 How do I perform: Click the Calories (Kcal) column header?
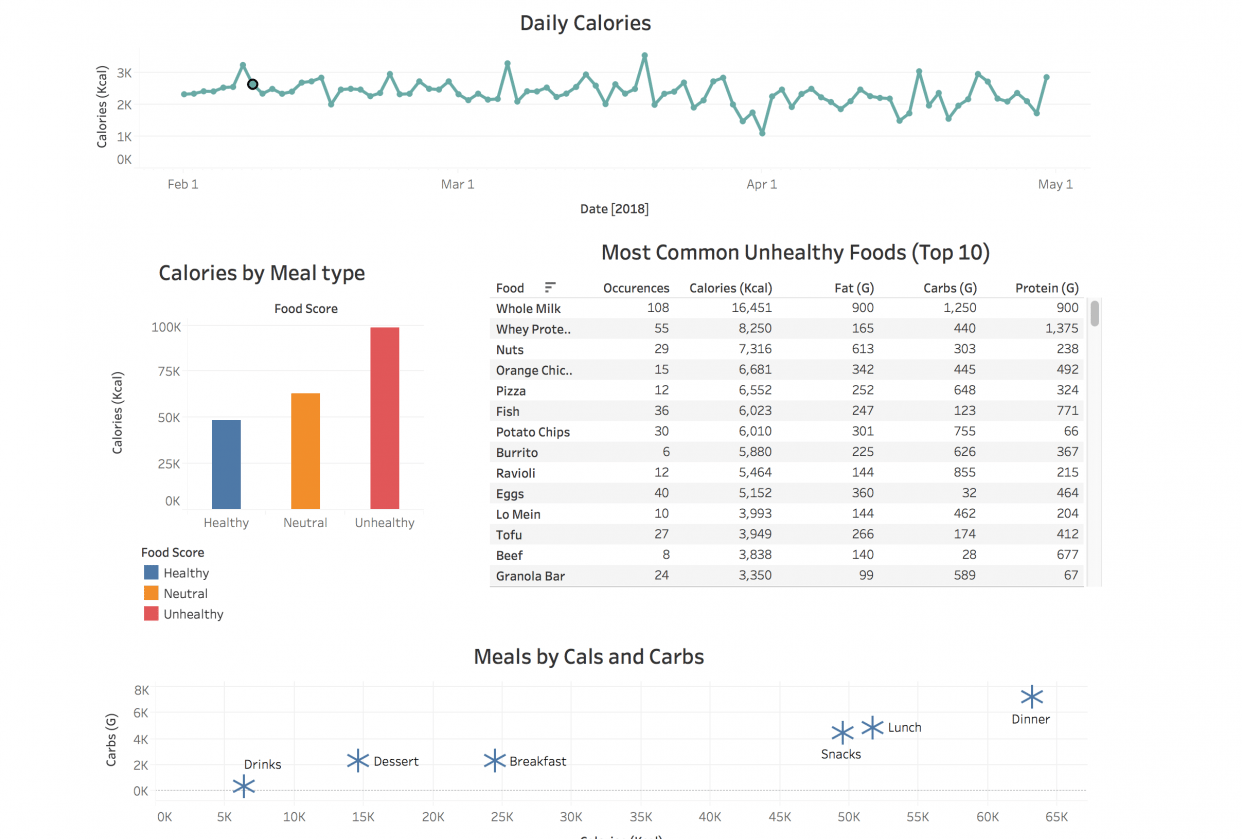click(x=731, y=287)
